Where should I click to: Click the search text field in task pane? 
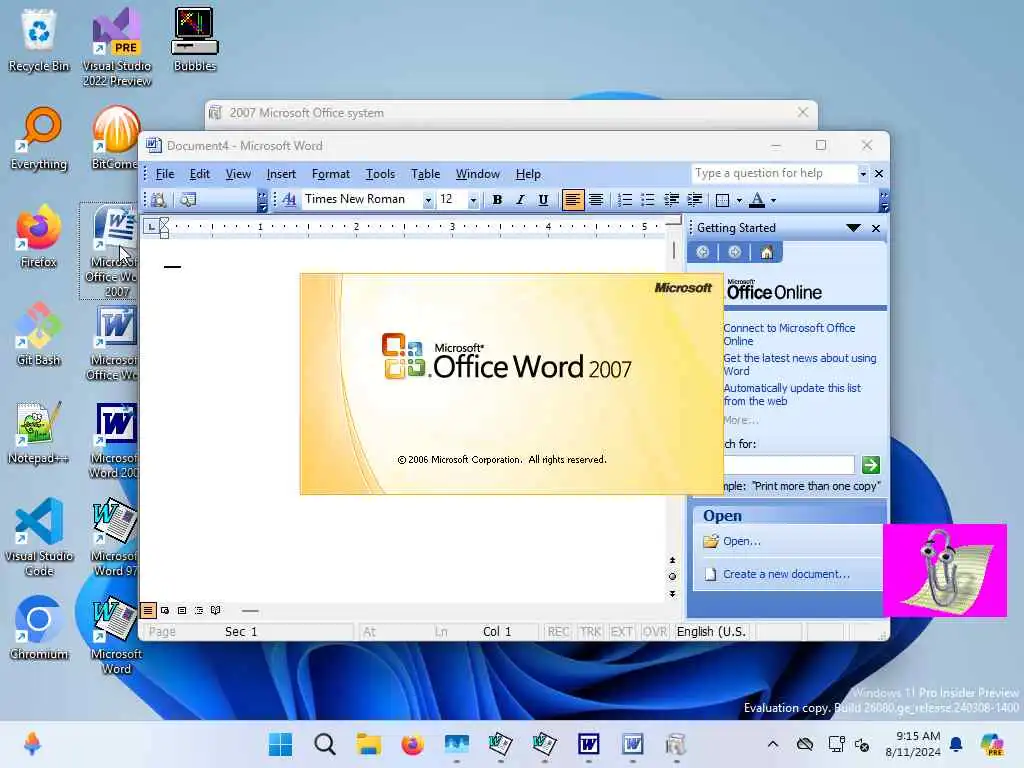coord(789,465)
